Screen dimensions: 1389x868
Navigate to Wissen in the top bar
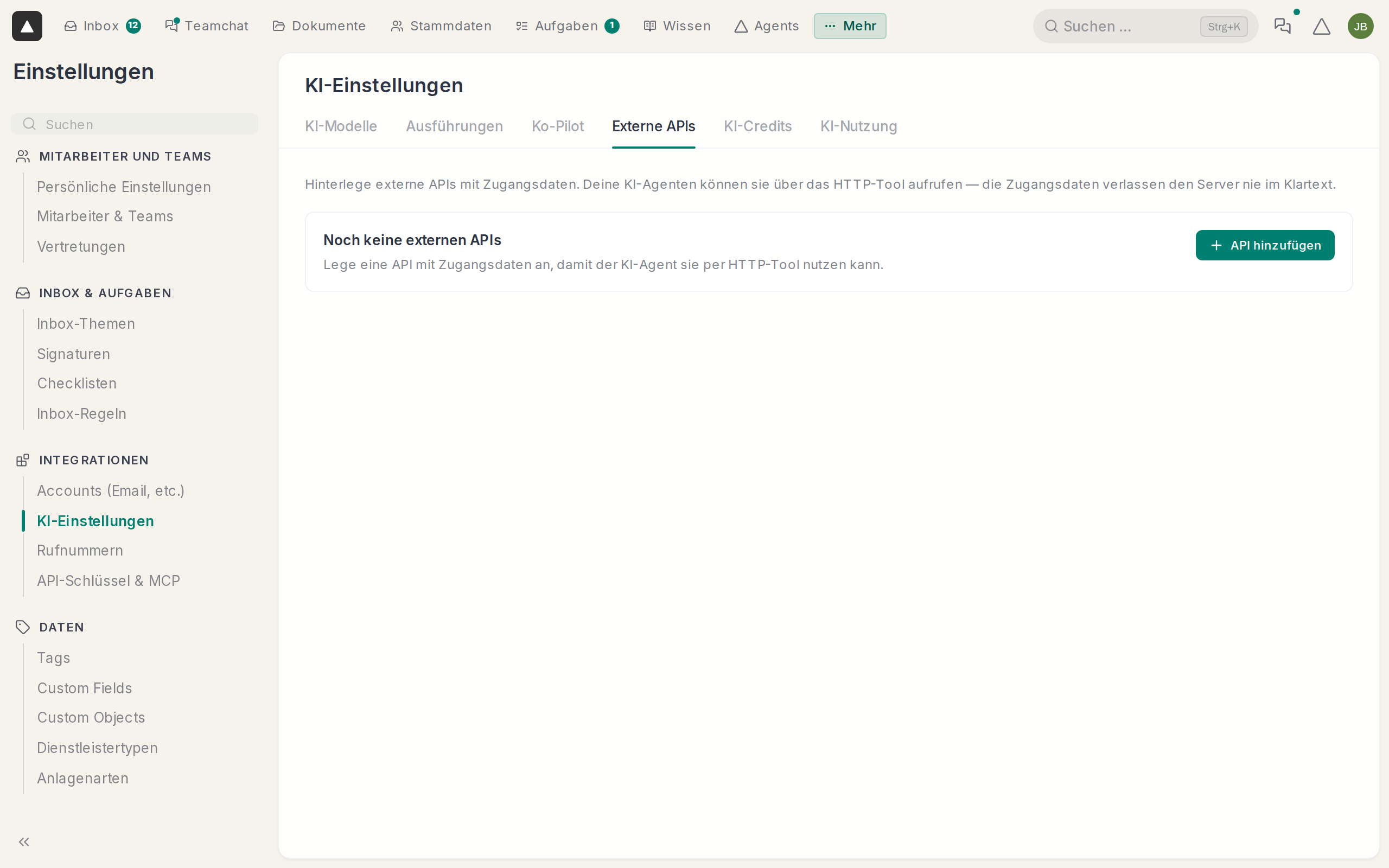coord(677,26)
